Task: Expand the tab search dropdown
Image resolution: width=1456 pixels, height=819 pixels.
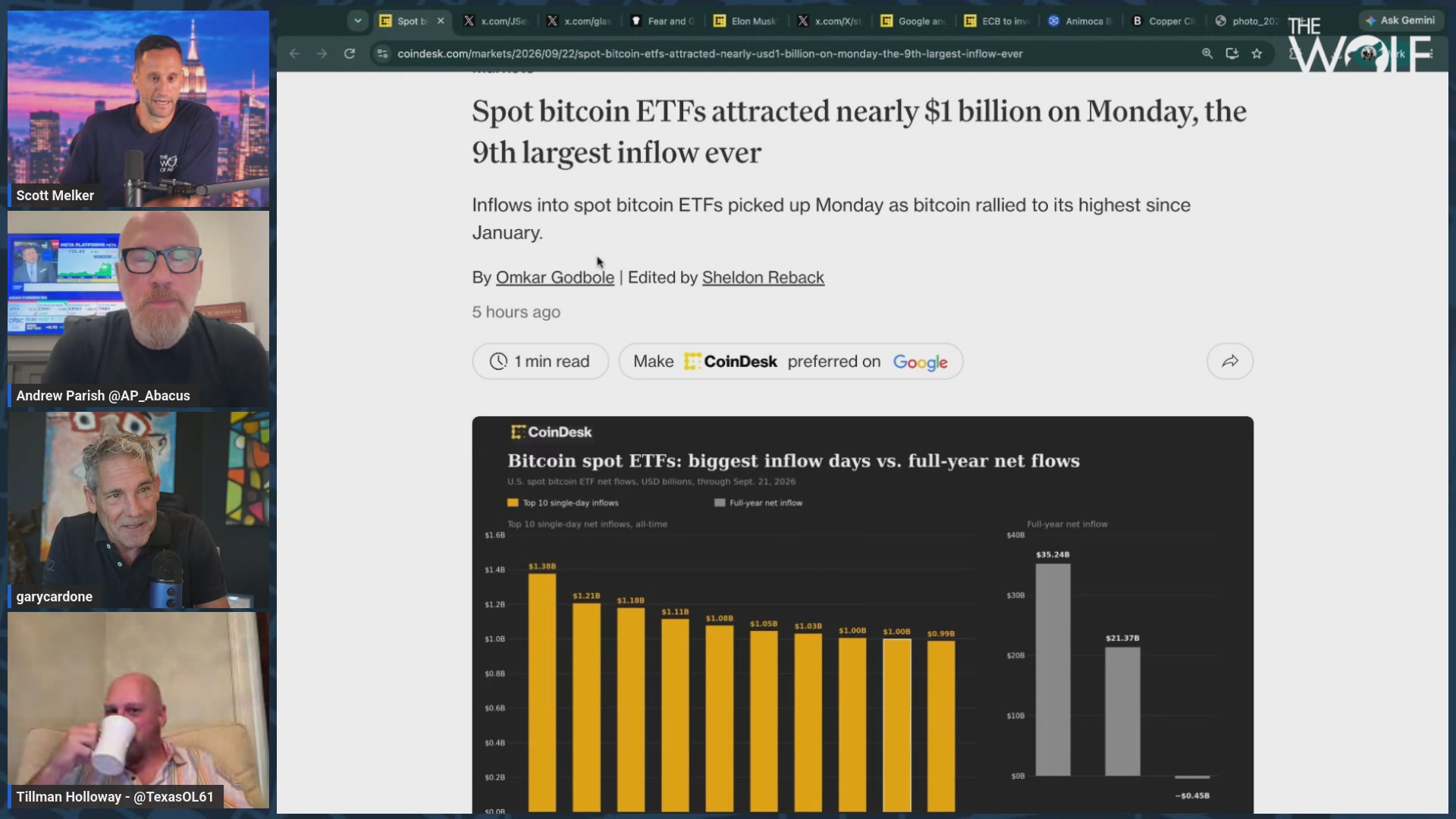Action: 358,21
